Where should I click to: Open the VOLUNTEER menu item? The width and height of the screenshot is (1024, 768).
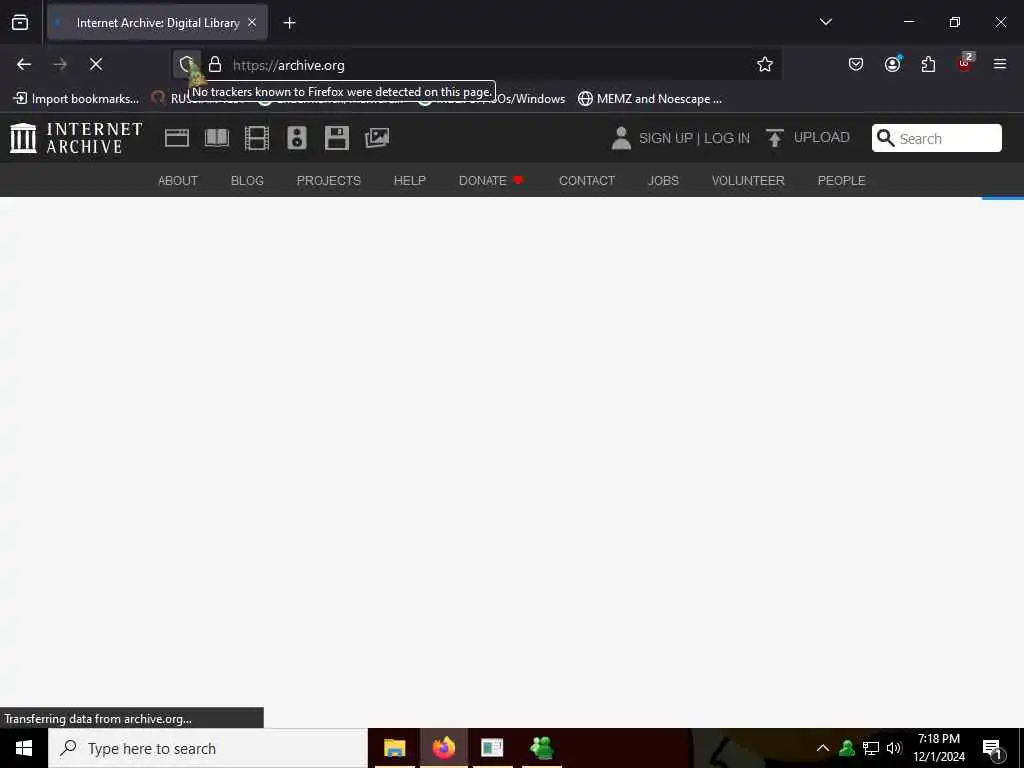[748, 181]
